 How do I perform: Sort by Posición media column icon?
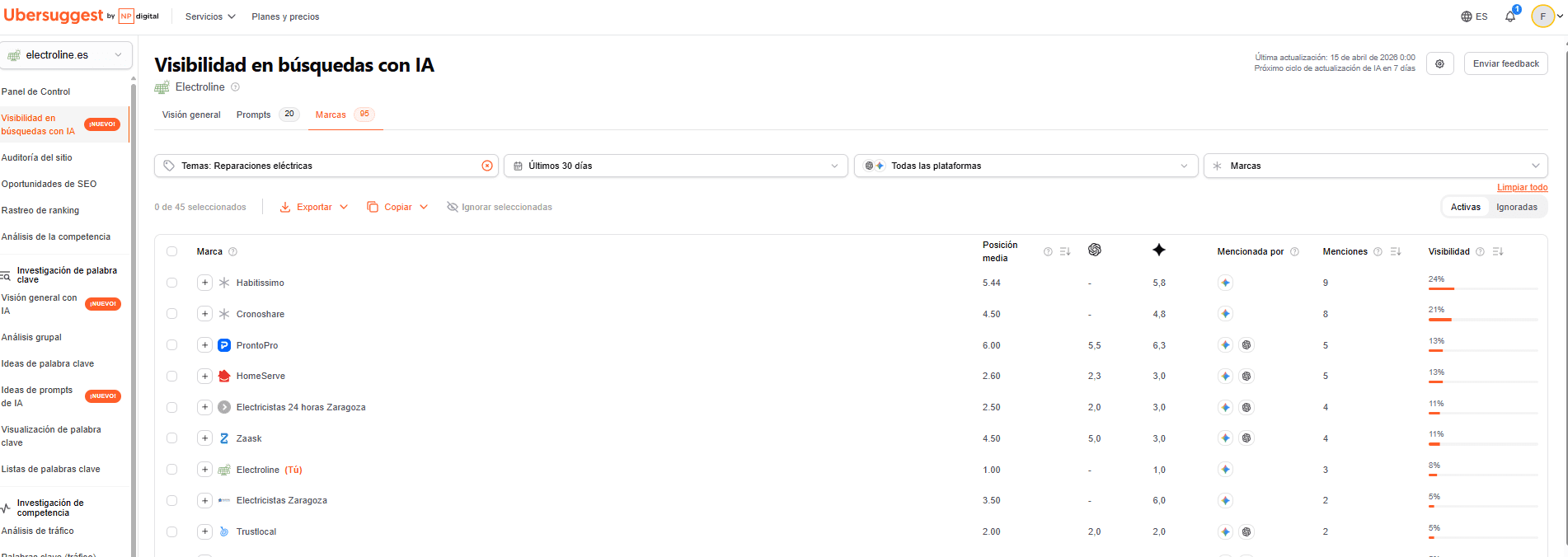tap(1065, 251)
